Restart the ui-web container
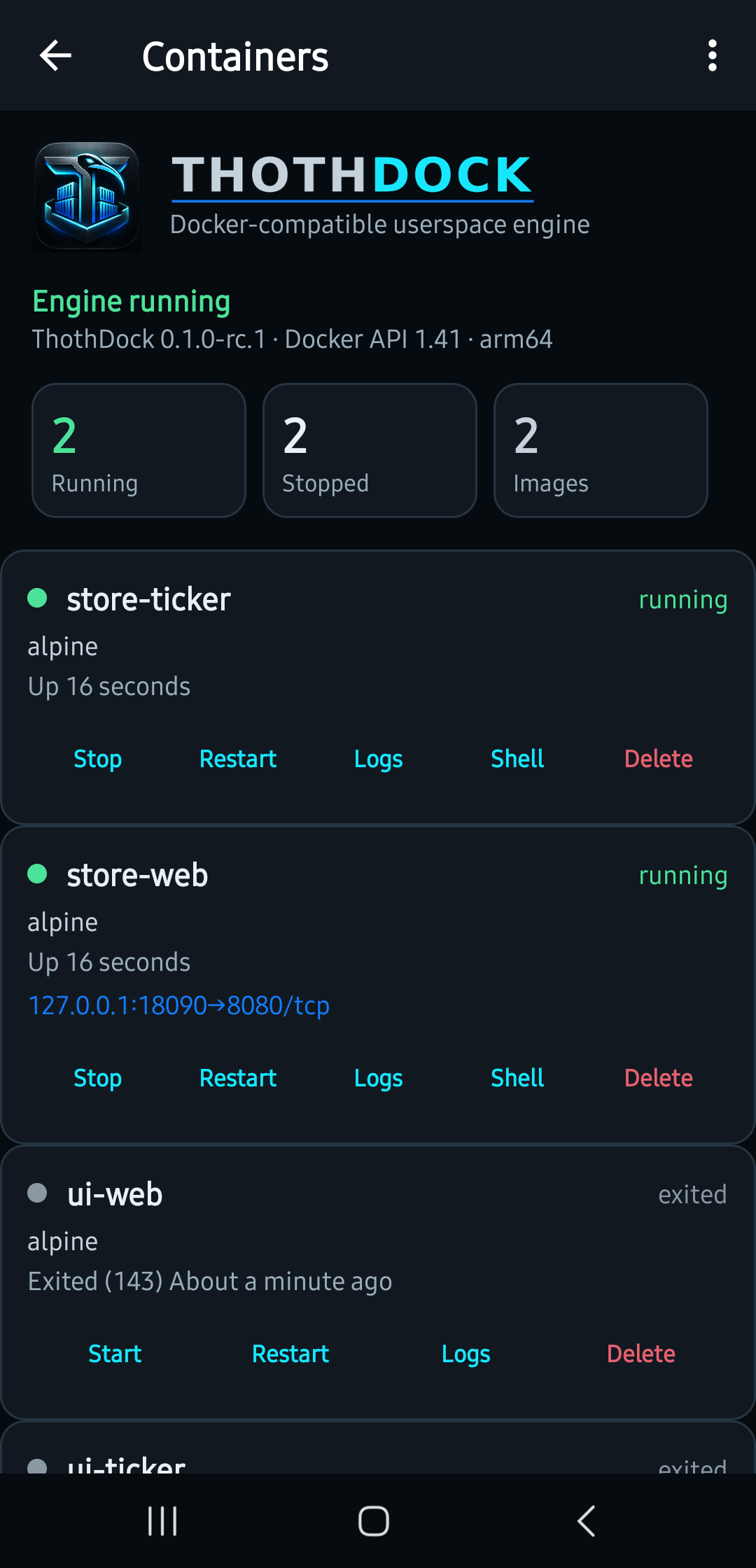756x1568 pixels. [290, 1354]
